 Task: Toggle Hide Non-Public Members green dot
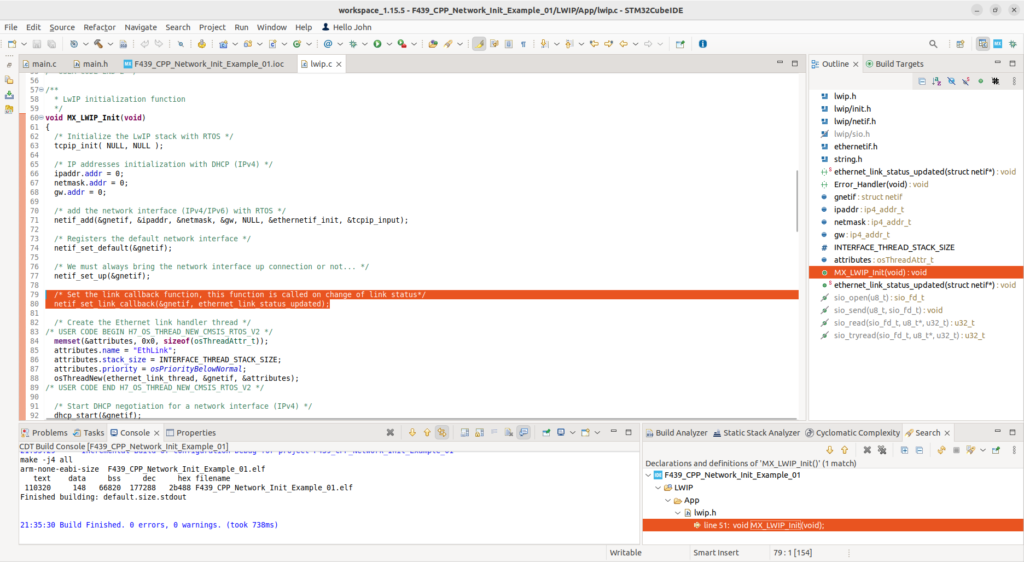coord(980,82)
